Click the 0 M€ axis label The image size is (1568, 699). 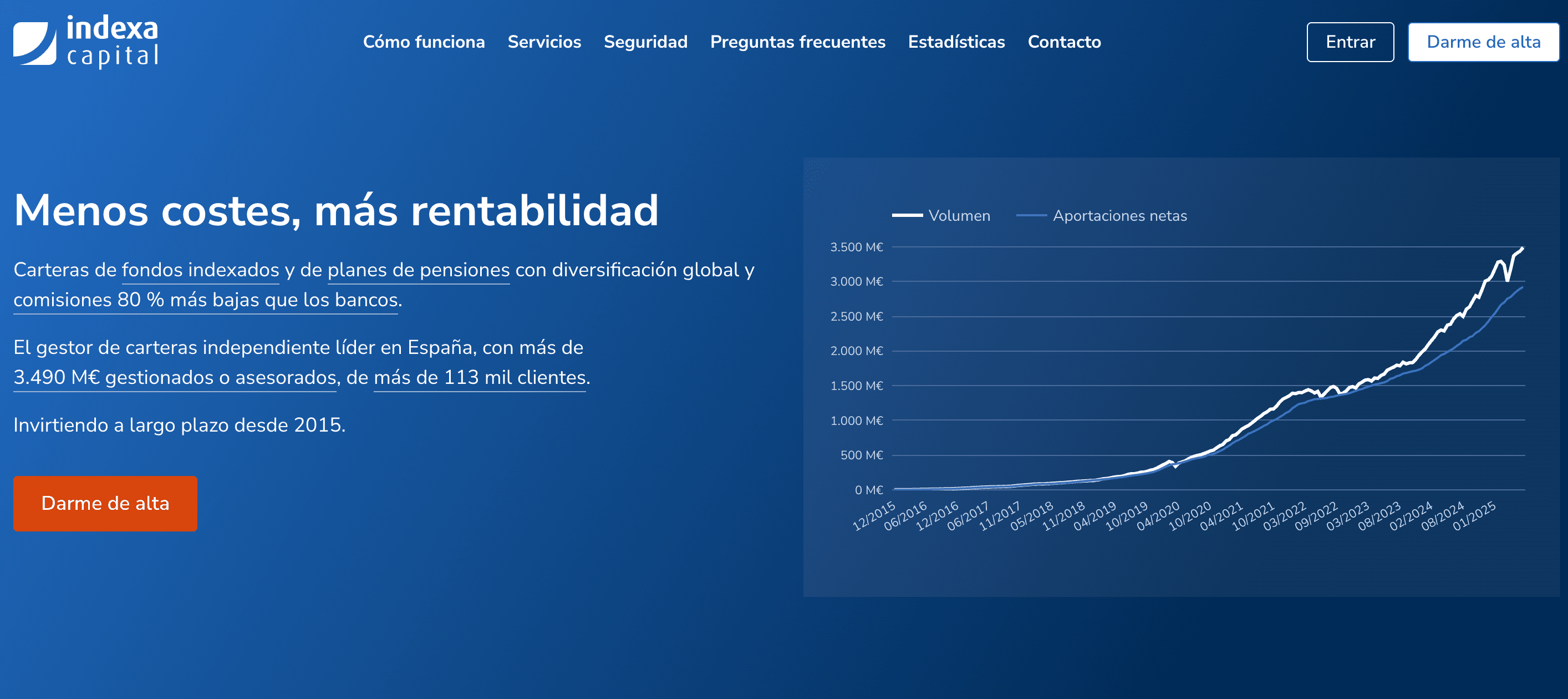point(869,490)
